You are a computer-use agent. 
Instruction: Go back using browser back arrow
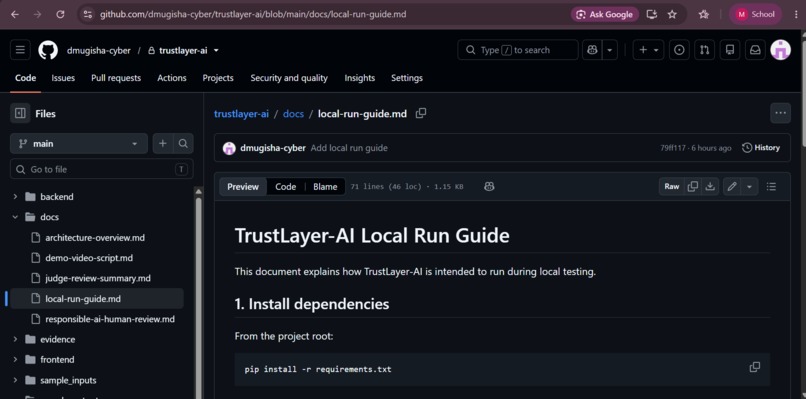click(x=14, y=14)
